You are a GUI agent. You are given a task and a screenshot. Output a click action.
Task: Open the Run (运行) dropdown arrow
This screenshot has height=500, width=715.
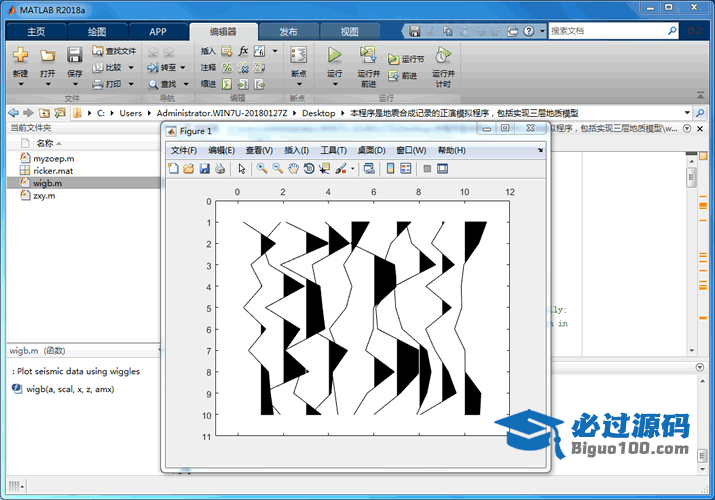coord(335,84)
